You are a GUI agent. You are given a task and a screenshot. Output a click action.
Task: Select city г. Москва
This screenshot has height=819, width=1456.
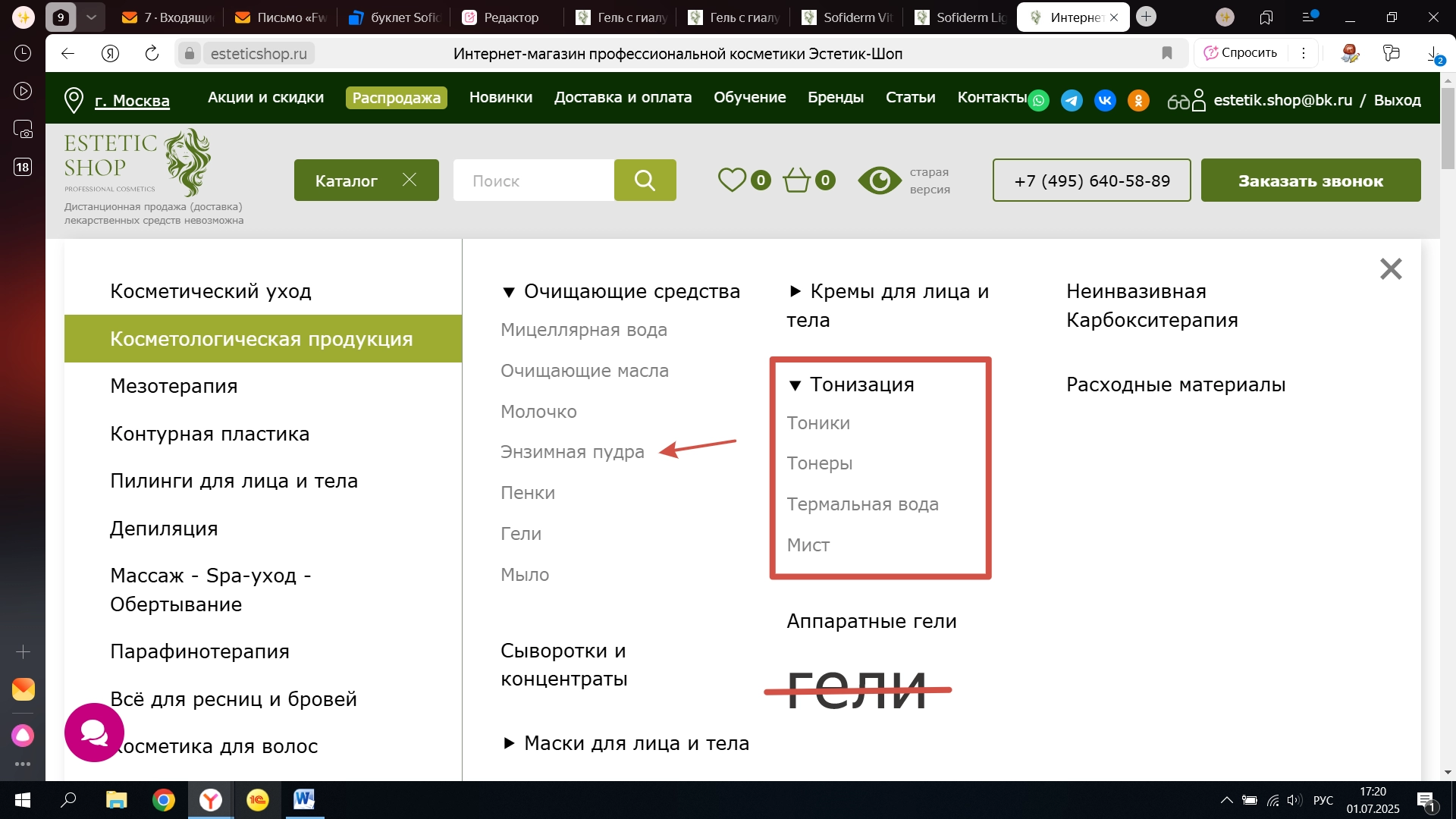pyautogui.click(x=132, y=101)
